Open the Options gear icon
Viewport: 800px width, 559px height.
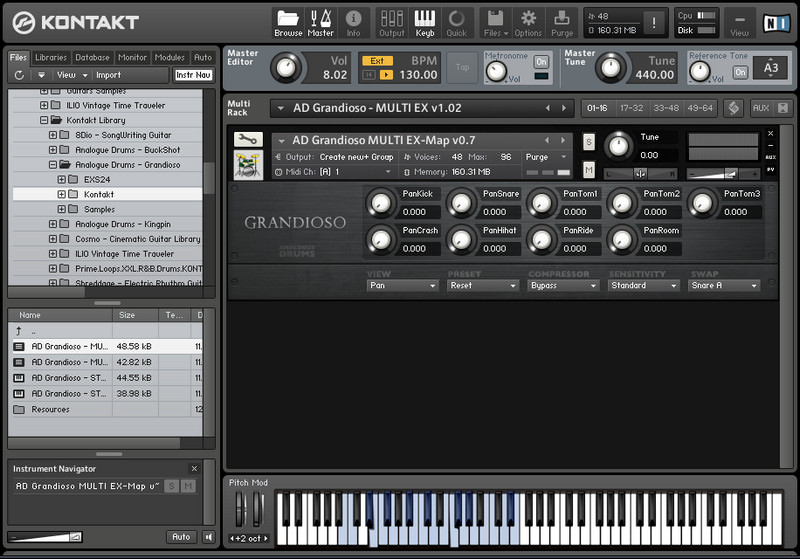pos(528,23)
